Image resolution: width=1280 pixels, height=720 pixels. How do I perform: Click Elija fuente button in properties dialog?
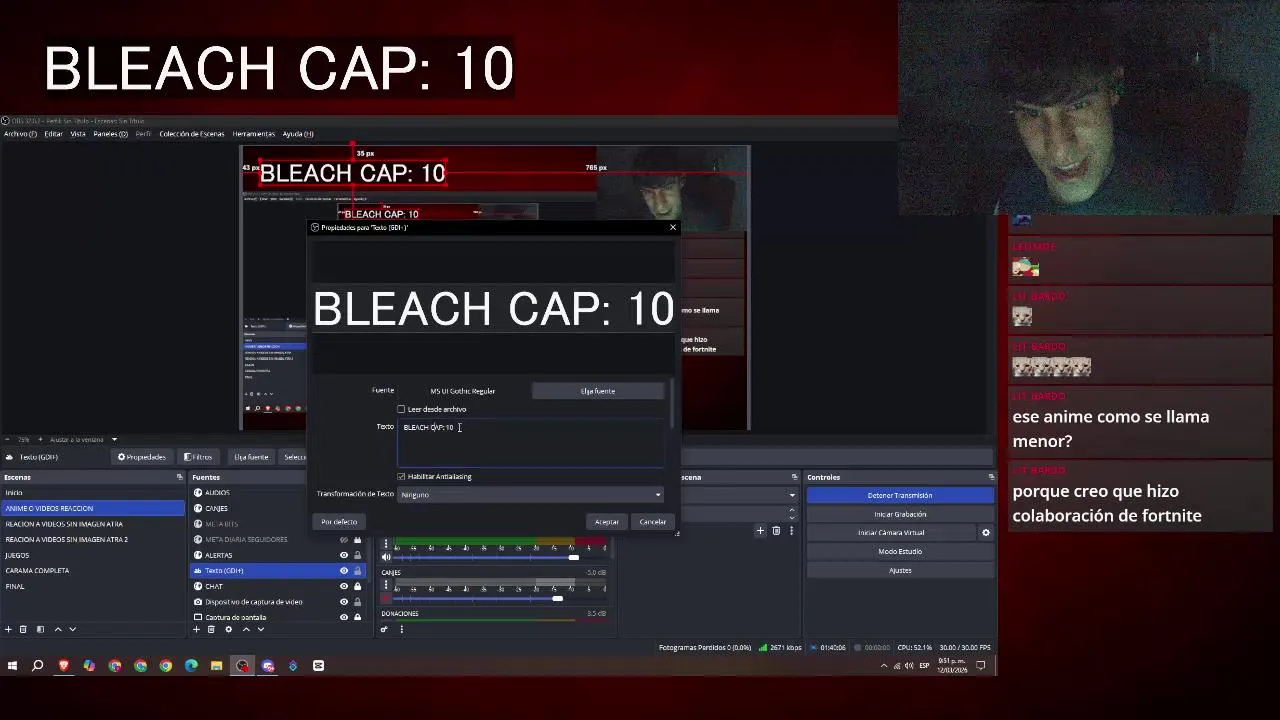(x=598, y=391)
